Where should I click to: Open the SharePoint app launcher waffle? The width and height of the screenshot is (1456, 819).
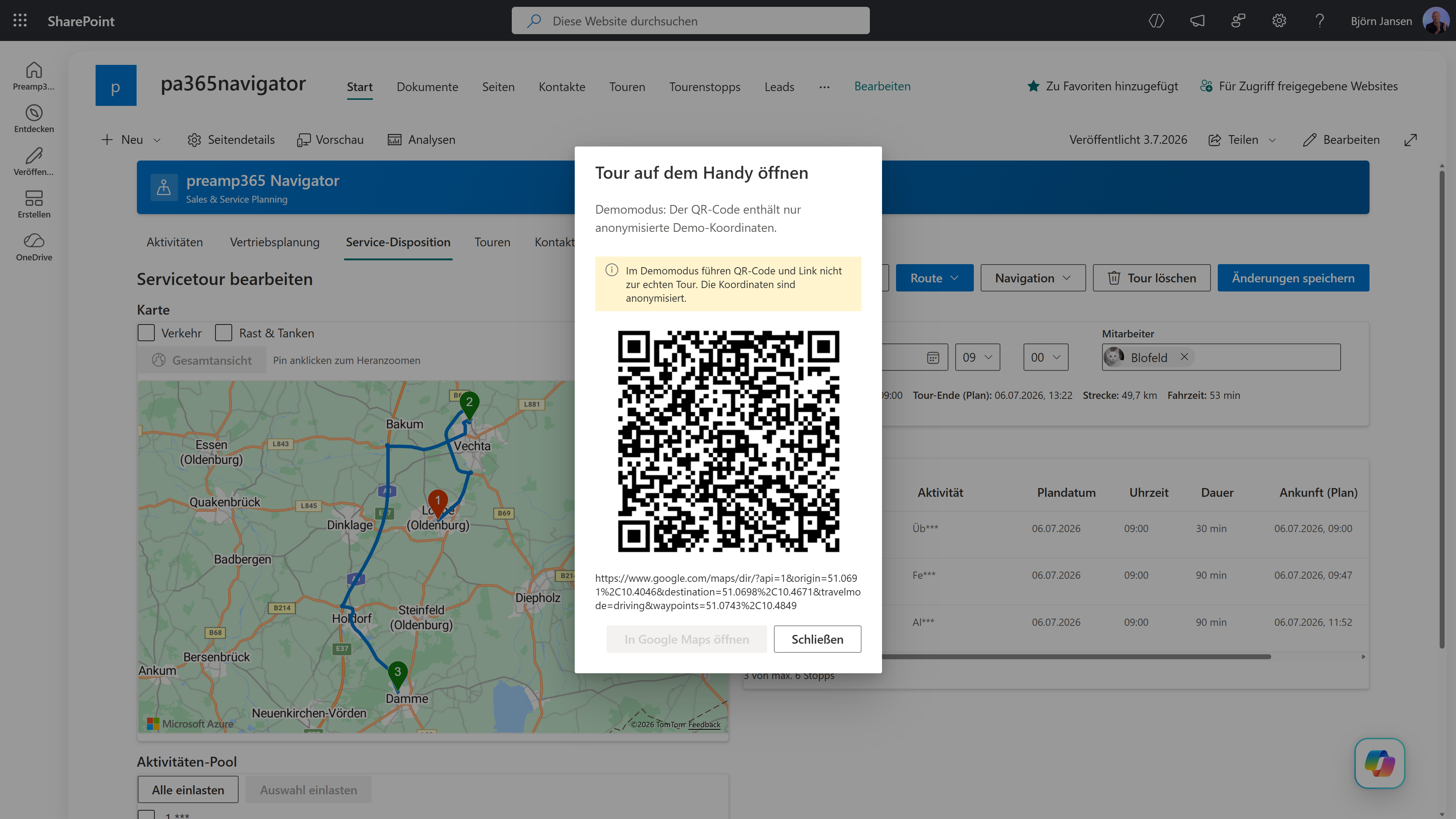(20, 20)
